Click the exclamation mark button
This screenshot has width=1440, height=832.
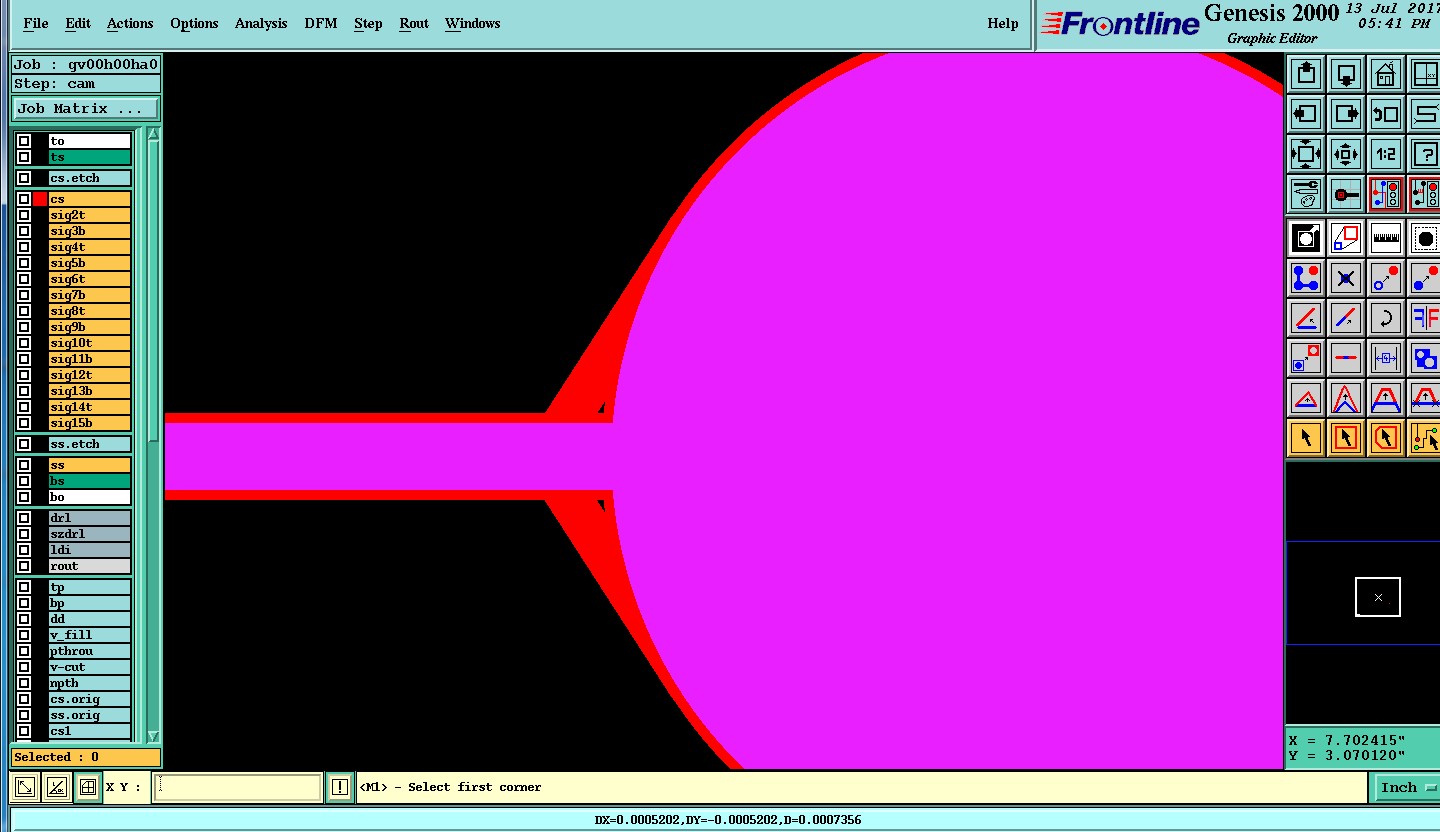pyautogui.click(x=340, y=787)
